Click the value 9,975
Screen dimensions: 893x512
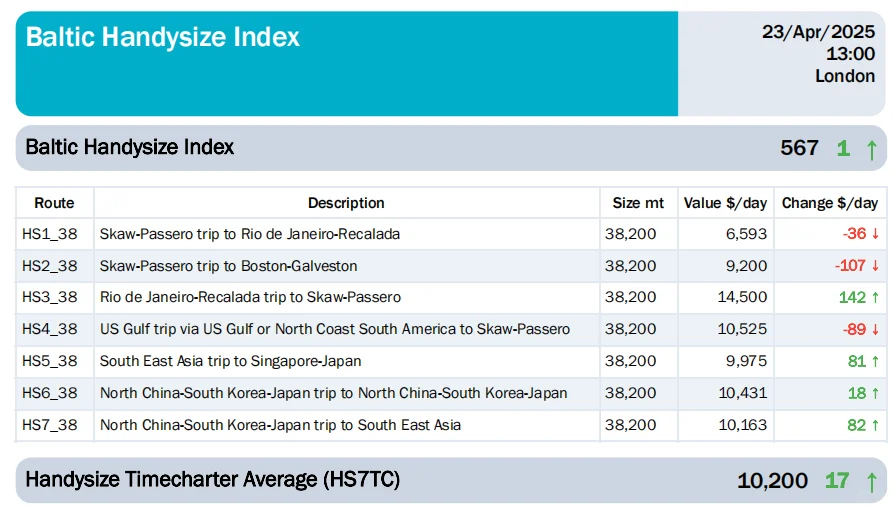point(746,361)
